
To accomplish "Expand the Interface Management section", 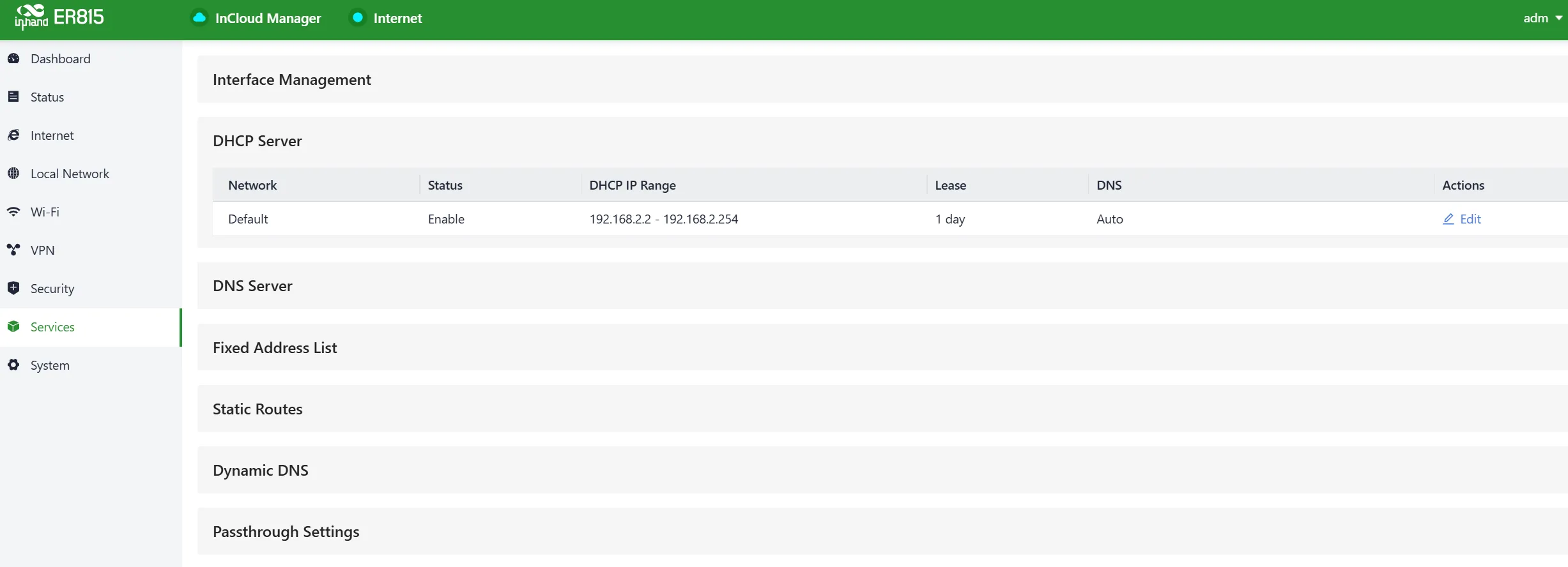I will click(882, 79).
